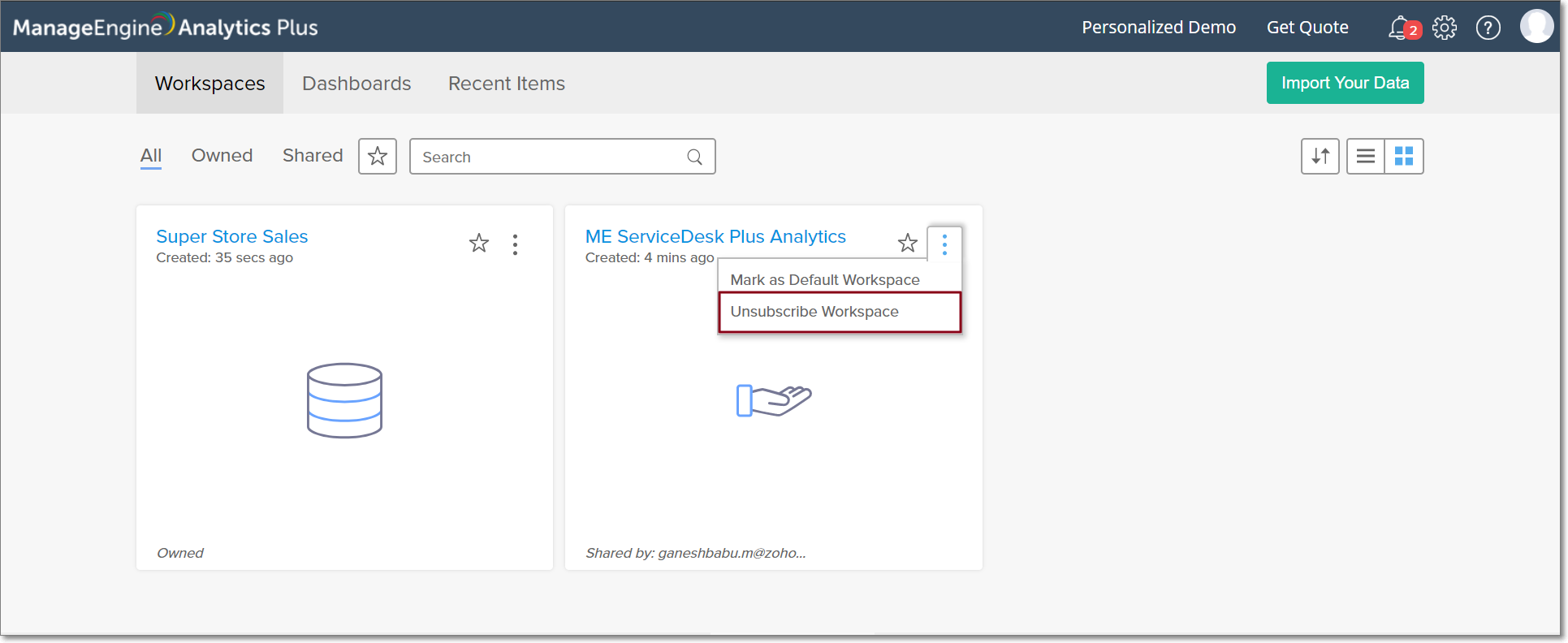This screenshot has height=643, width=1568.
Task: Collapse the ServiceDesk workspace options menu
Action: click(944, 244)
